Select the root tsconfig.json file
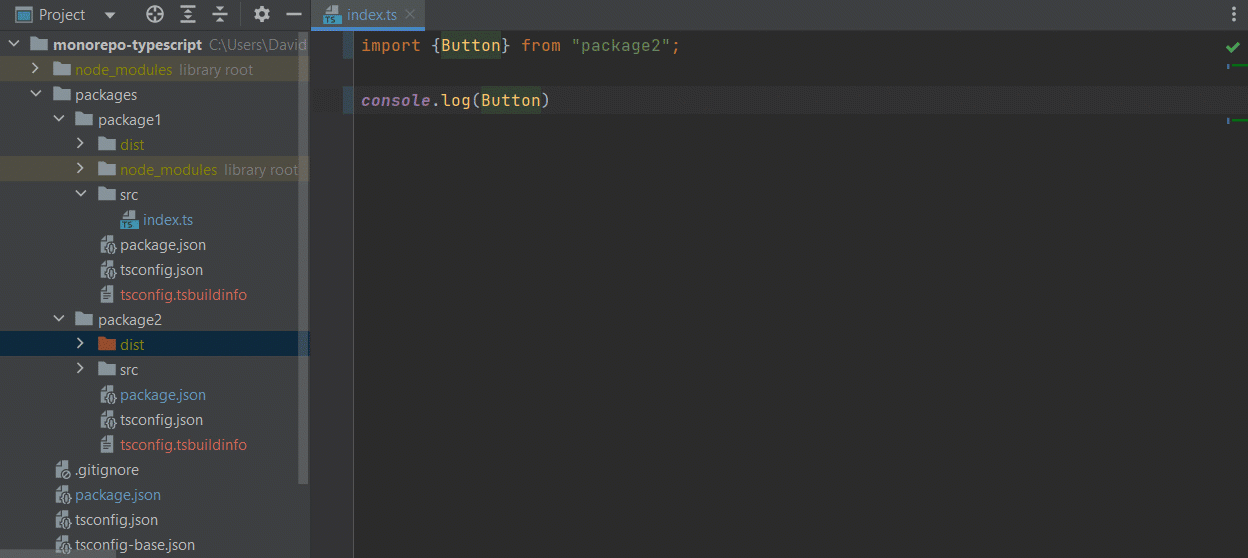The image size is (1248, 558). (116, 520)
